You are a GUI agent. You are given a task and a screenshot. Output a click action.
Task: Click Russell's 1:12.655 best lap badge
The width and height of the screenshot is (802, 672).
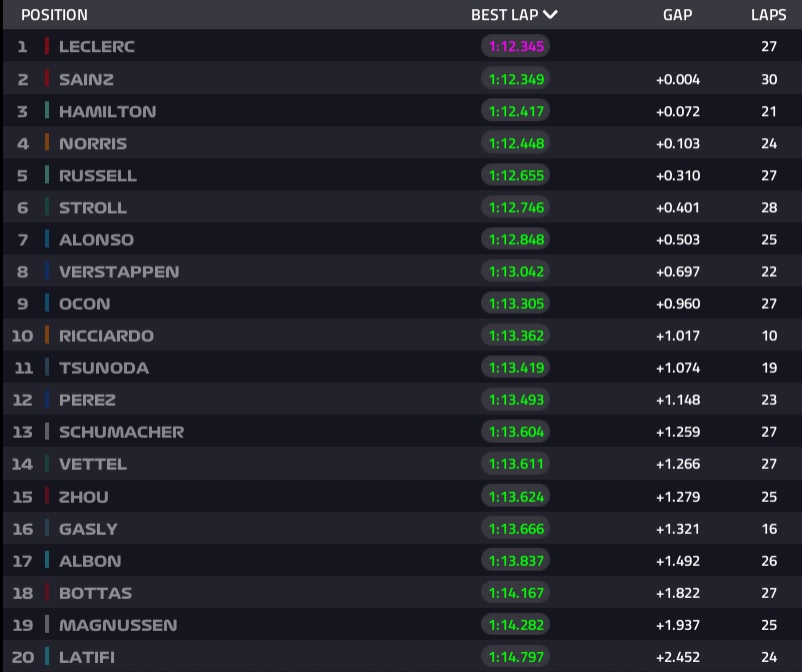(516, 175)
